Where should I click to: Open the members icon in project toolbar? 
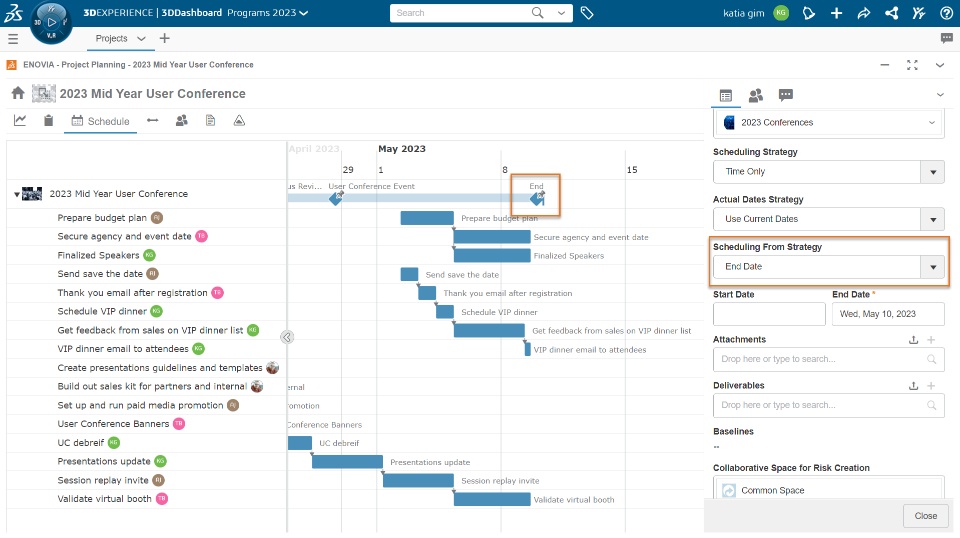pyautogui.click(x=181, y=121)
